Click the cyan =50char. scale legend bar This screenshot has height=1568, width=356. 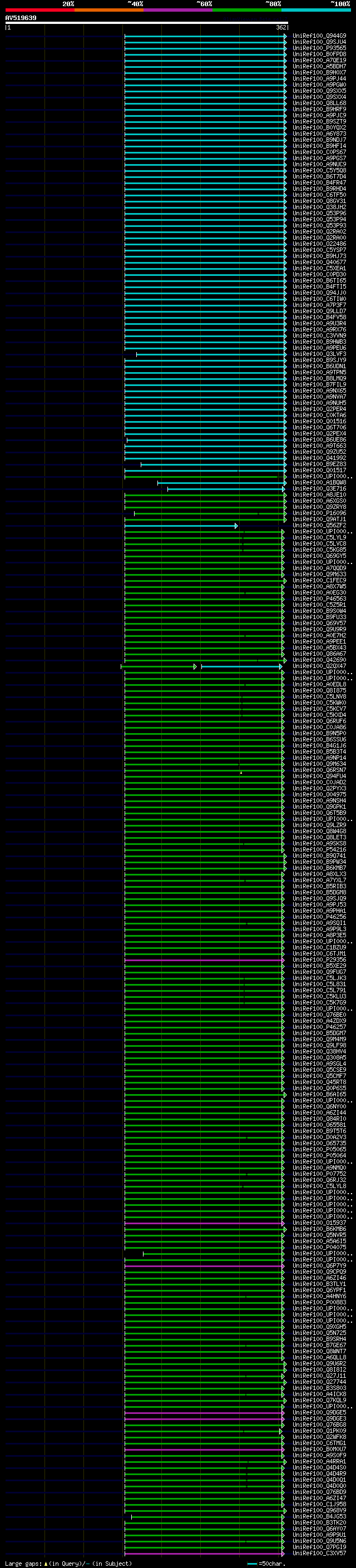point(252,1563)
